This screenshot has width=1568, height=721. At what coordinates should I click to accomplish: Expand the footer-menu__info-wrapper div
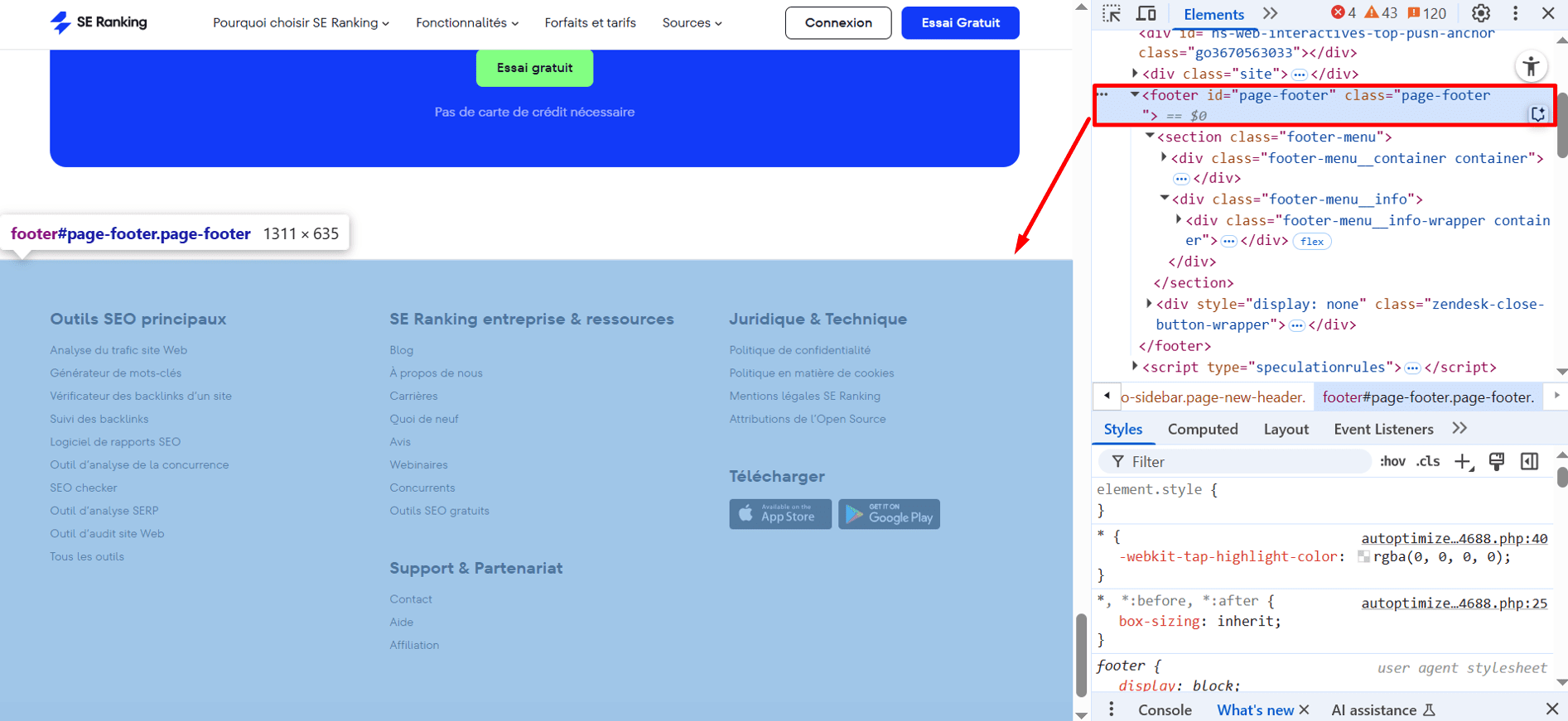1178,219
